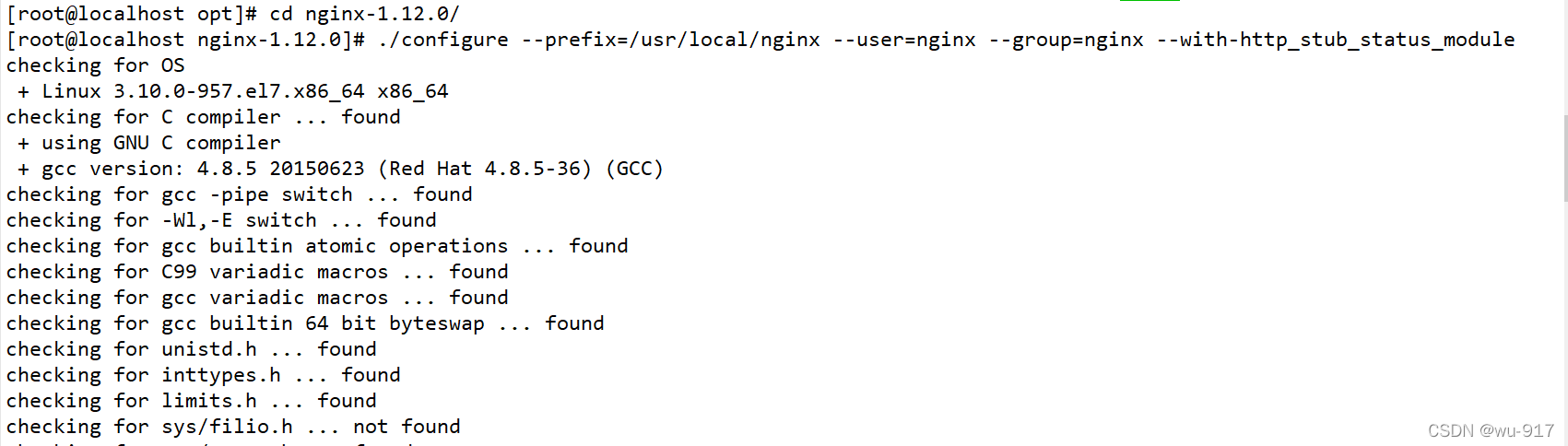Click the 'checking for OS' line
This screenshot has width=1568, height=446.
point(96,65)
